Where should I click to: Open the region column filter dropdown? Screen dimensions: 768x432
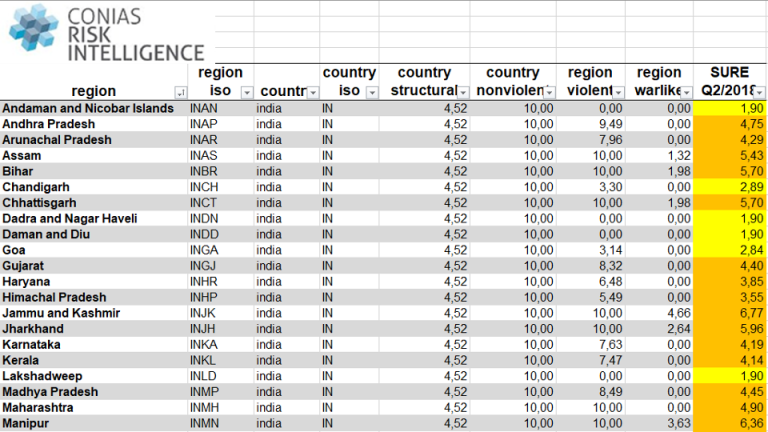179,92
